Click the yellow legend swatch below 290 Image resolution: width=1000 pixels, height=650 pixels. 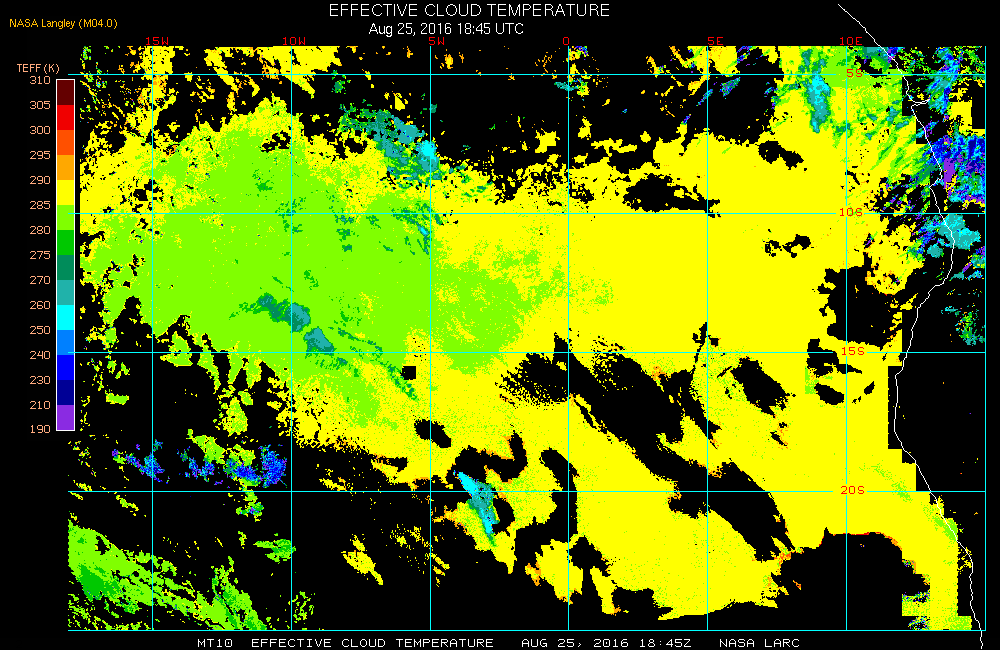pyautogui.click(x=66, y=192)
